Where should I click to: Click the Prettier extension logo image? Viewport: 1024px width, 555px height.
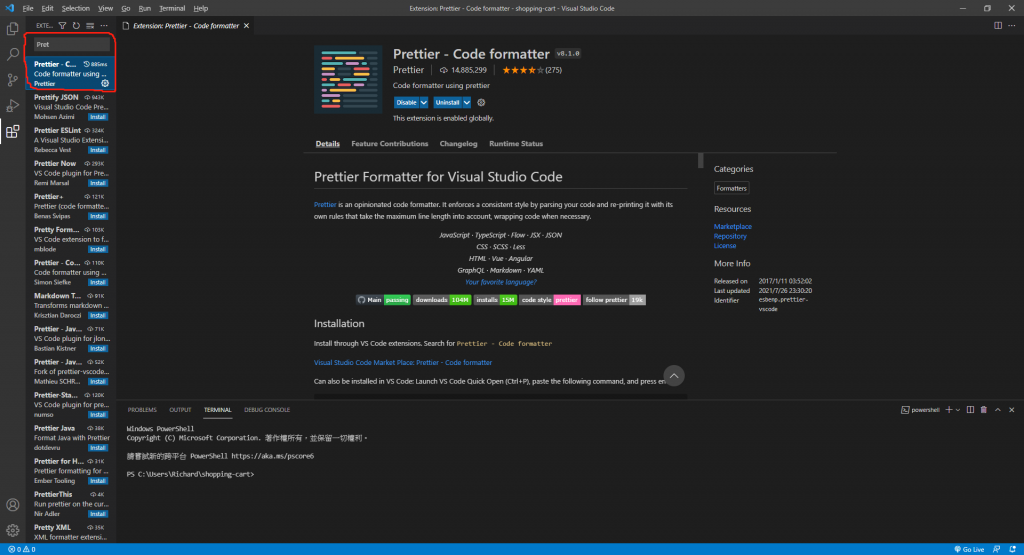coord(348,80)
